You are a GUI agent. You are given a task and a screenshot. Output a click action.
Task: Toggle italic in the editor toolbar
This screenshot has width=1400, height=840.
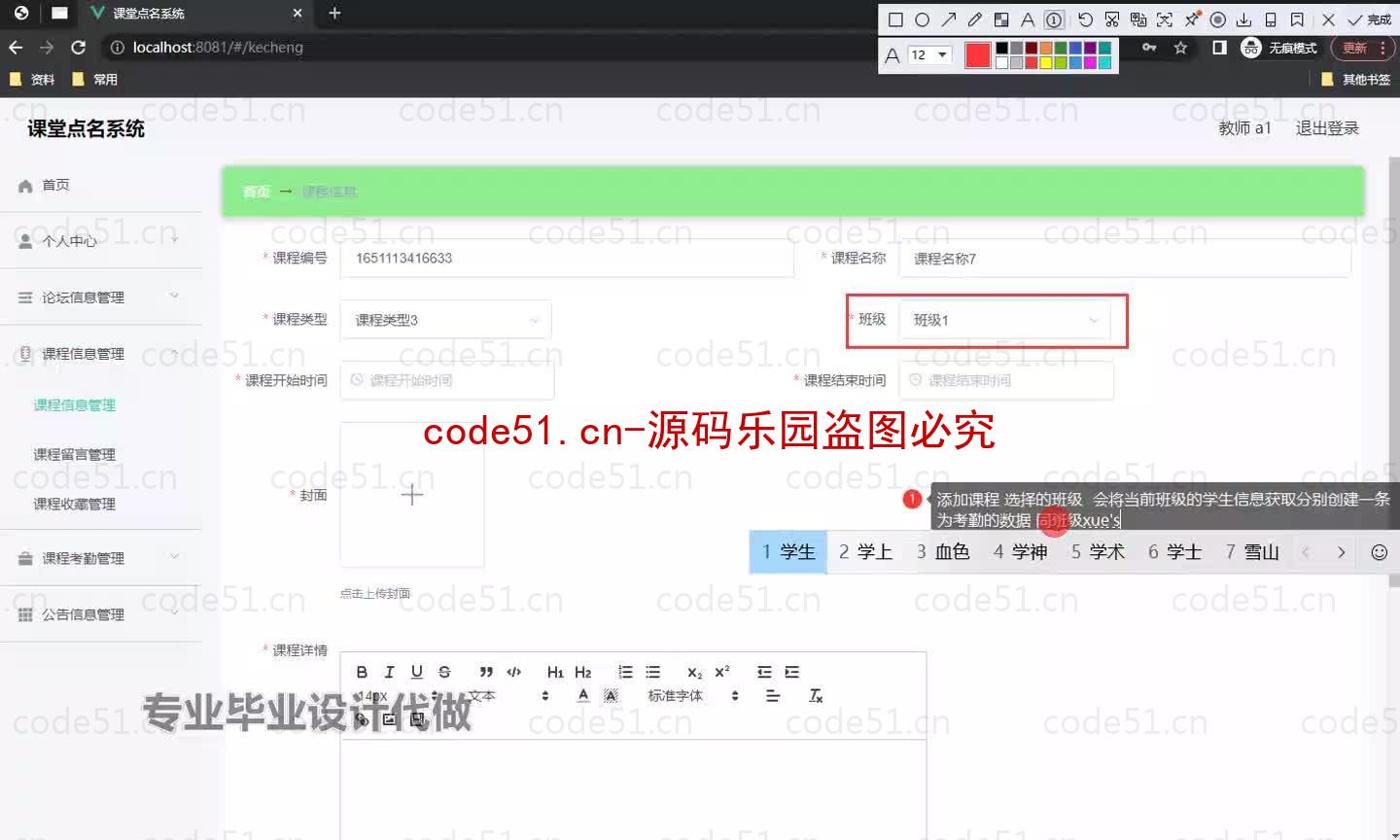click(x=389, y=672)
